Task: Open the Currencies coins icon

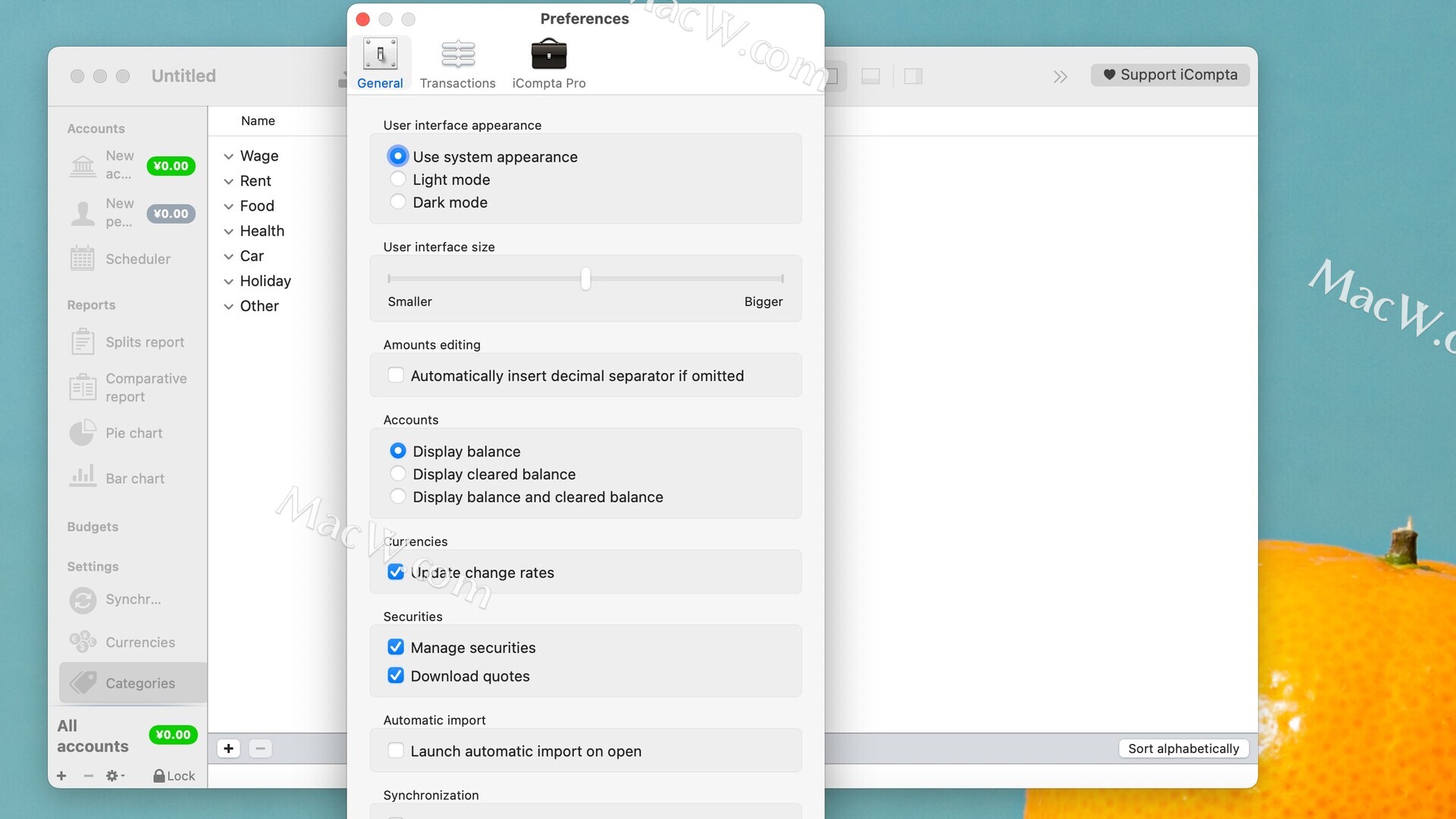Action: point(83,642)
